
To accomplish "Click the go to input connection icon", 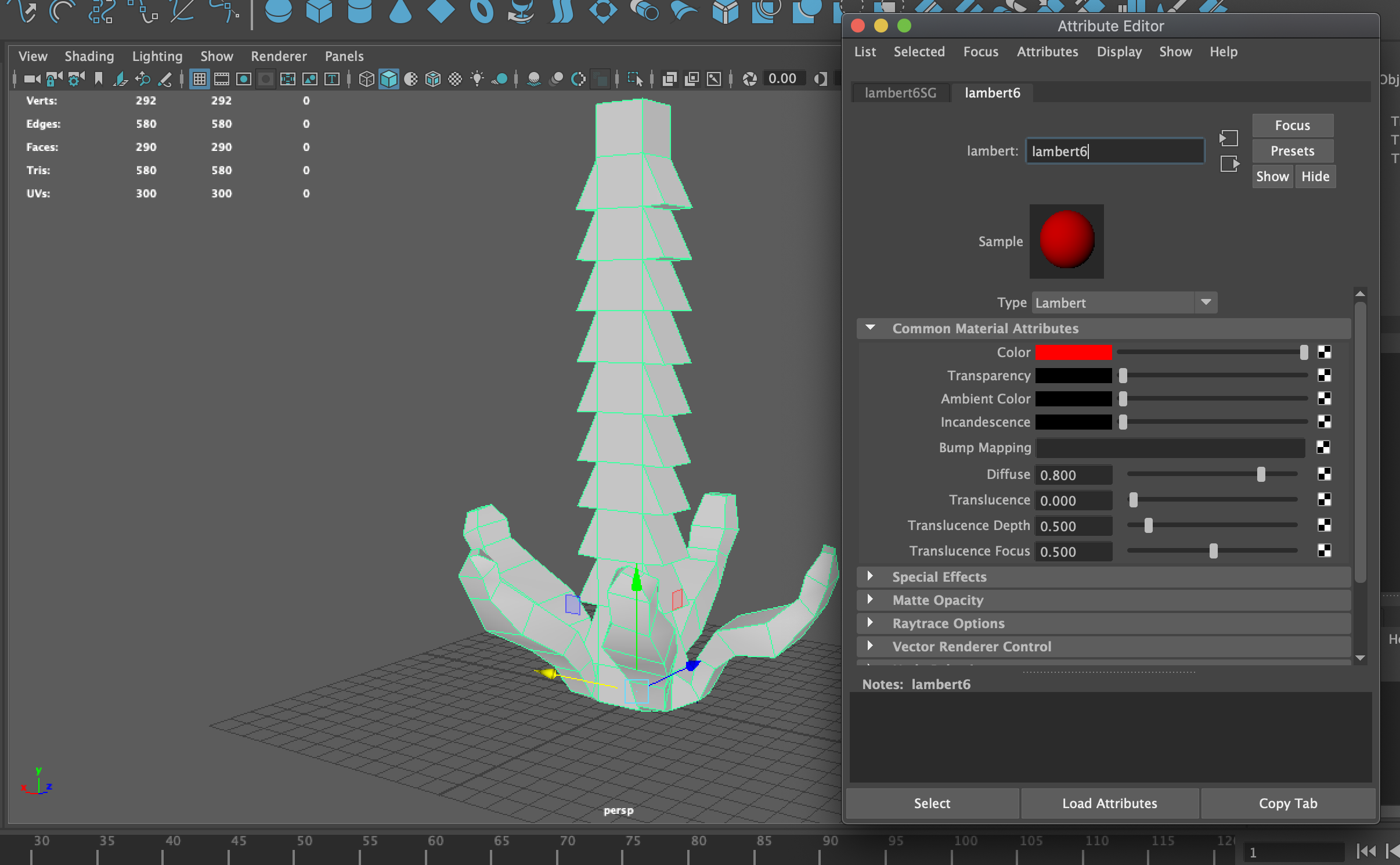I will tap(1229, 138).
